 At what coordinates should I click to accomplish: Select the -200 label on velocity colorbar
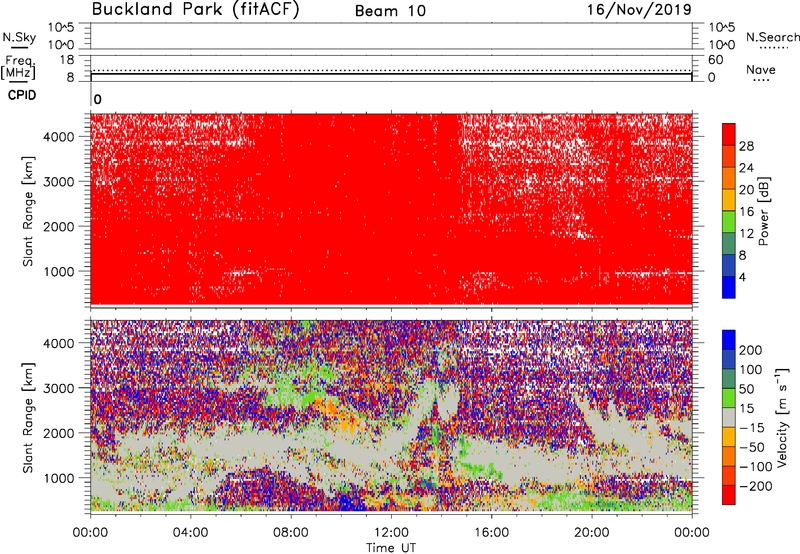coord(756,486)
